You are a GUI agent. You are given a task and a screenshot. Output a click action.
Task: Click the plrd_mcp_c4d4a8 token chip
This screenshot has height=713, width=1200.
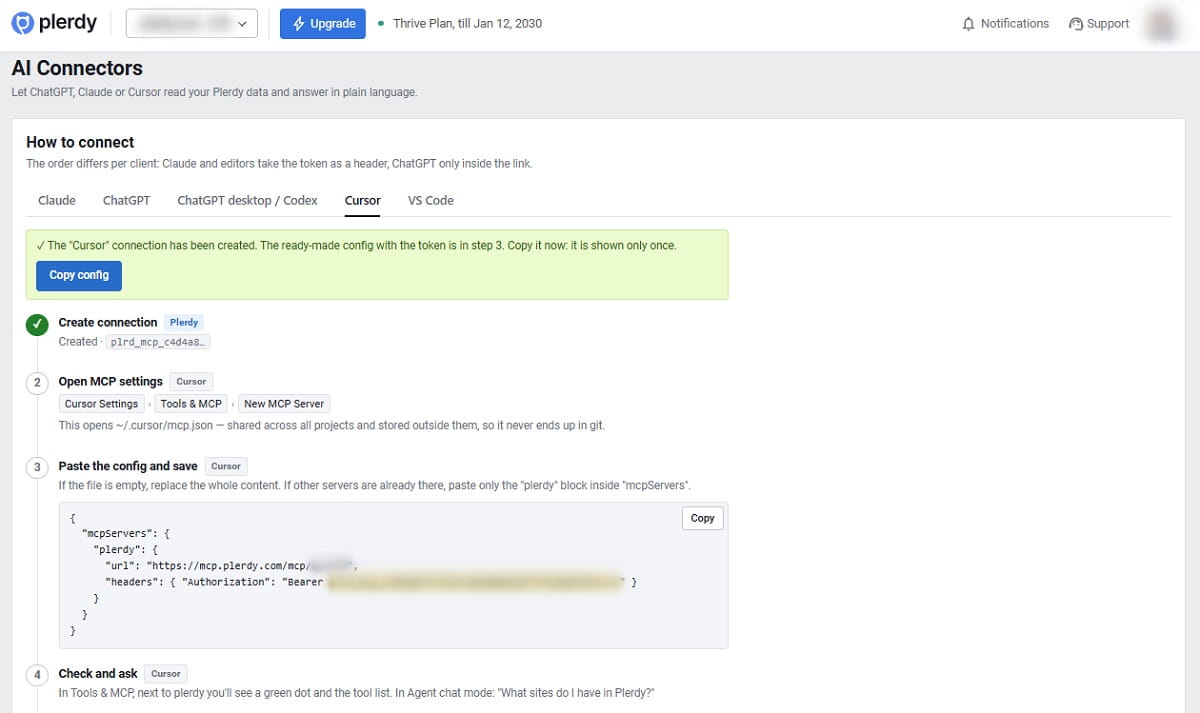point(157,342)
